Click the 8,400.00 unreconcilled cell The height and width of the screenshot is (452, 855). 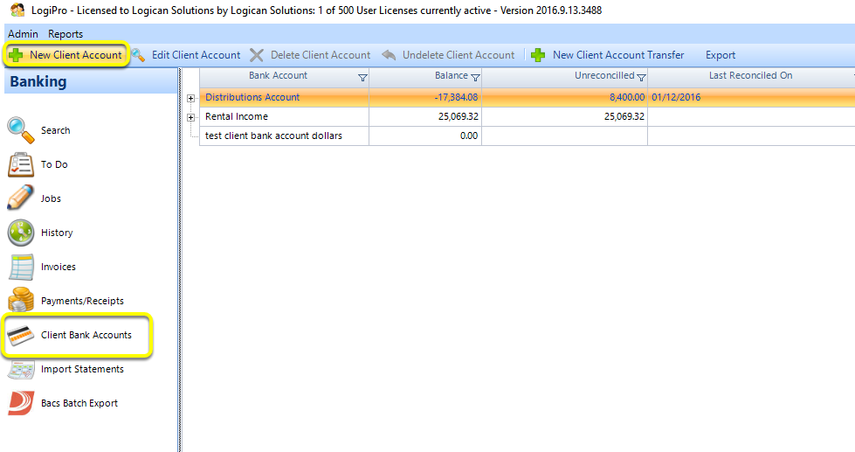[564, 98]
